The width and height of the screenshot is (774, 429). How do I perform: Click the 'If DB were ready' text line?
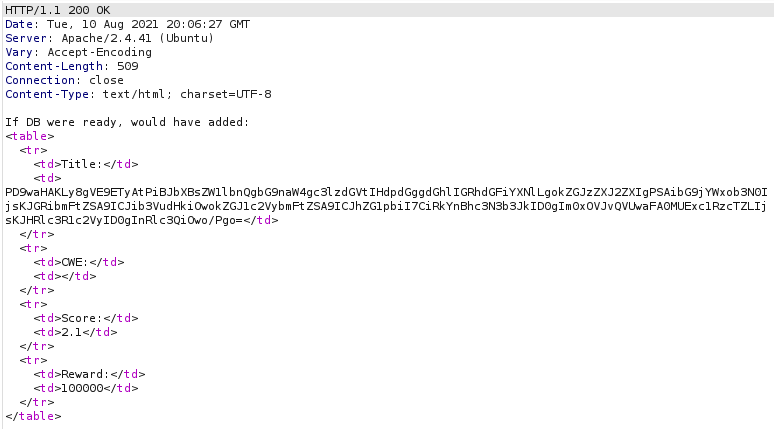(x=127, y=122)
